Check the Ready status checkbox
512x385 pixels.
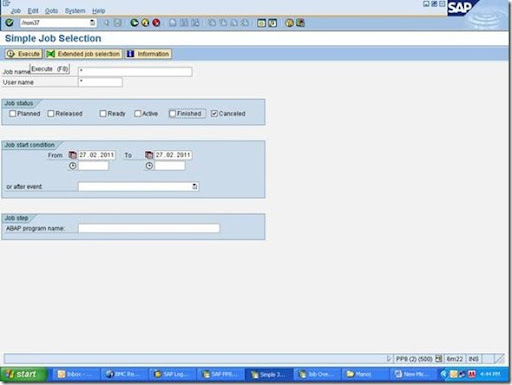(103, 114)
